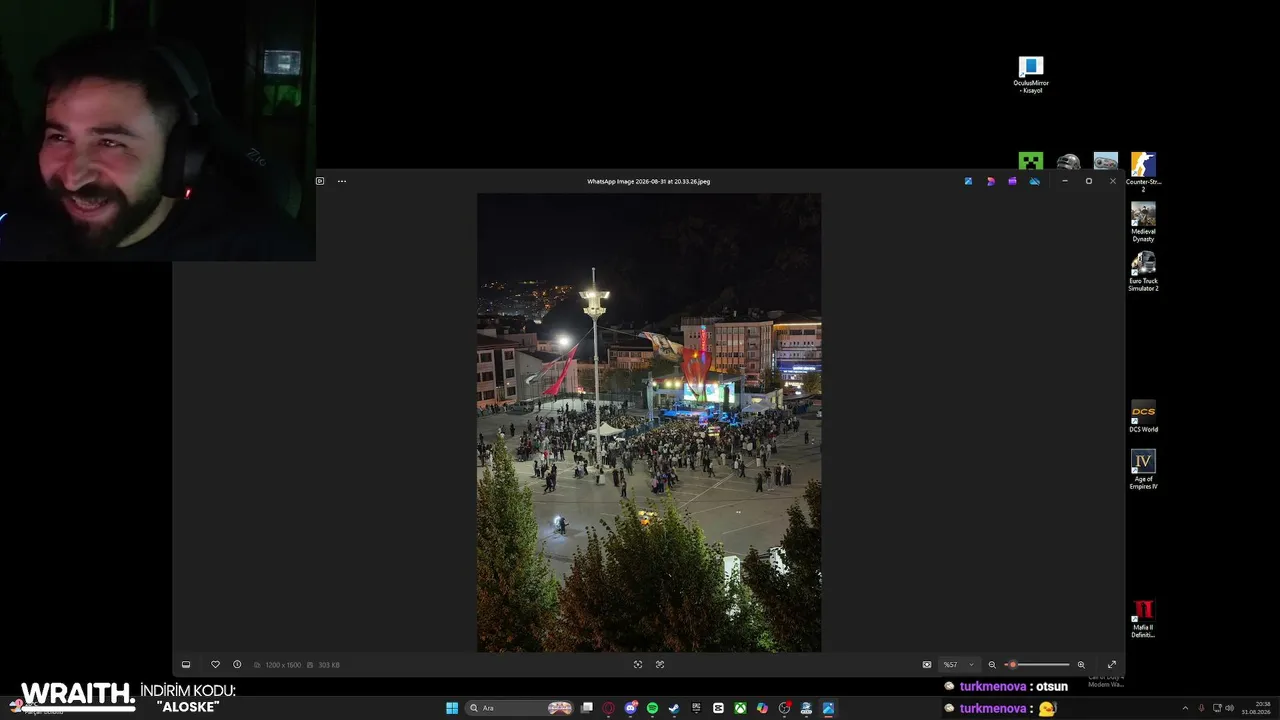This screenshot has width=1280, height=720.
Task: Open Microsoft Designer from Photos title bar
Action: [x=990, y=181]
